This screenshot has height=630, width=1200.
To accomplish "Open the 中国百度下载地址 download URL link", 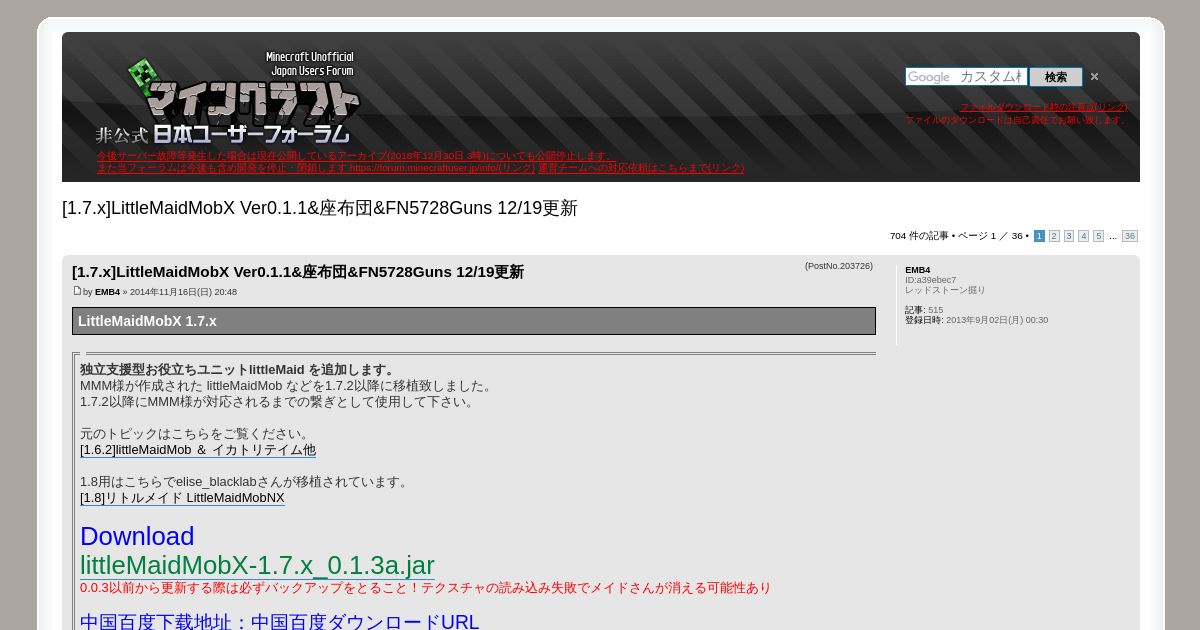I will coord(279,621).
